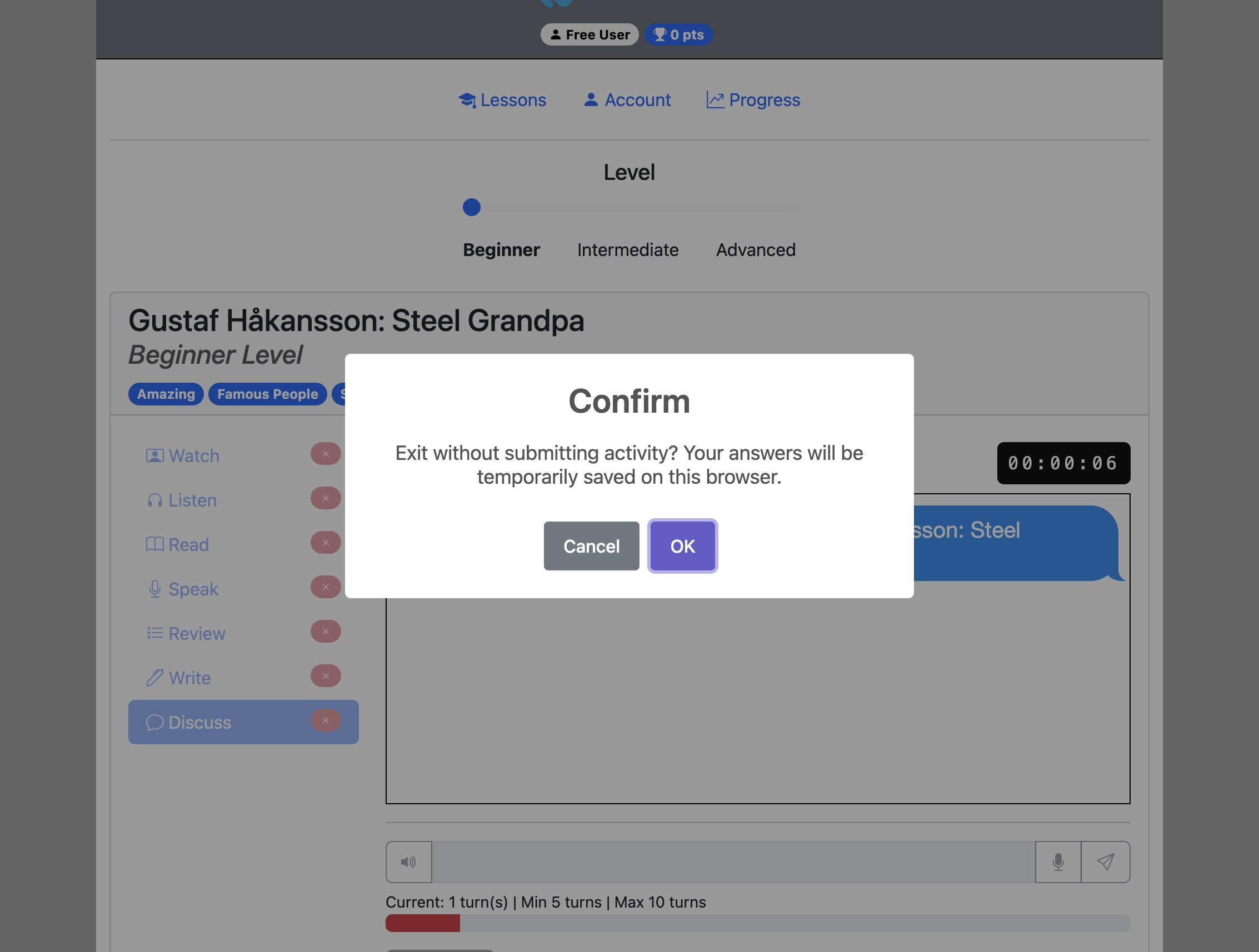Open the Lessons page
Viewport: 1259px width, 952px height.
tap(502, 99)
